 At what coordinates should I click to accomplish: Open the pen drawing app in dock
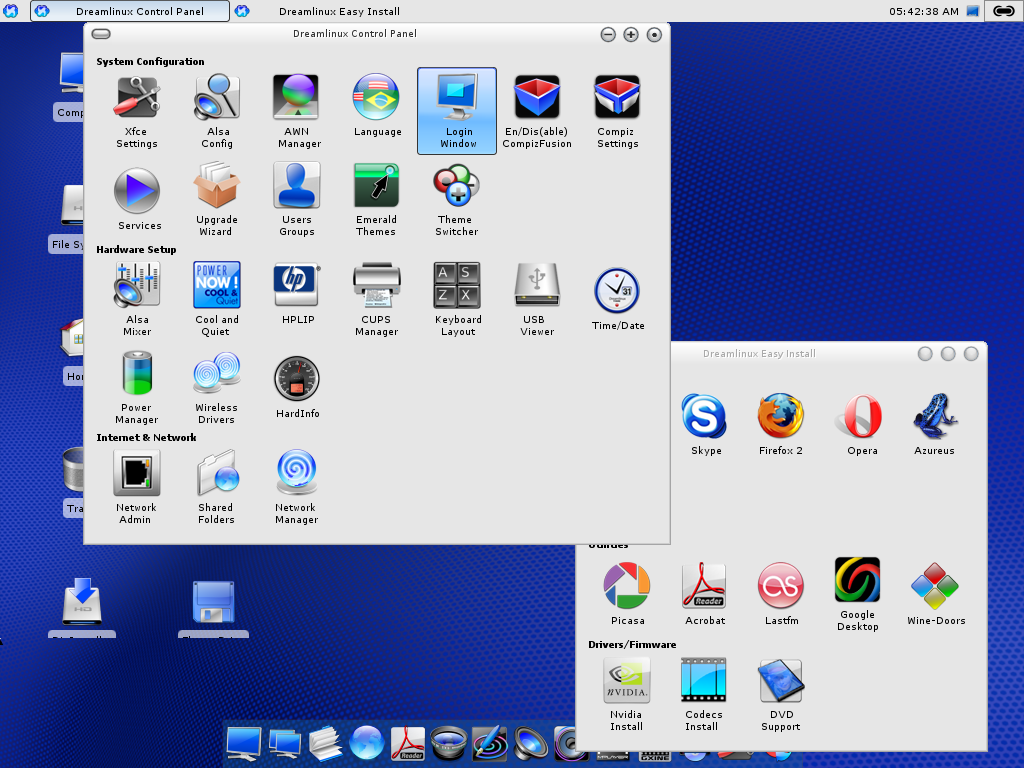pos(490,743)
